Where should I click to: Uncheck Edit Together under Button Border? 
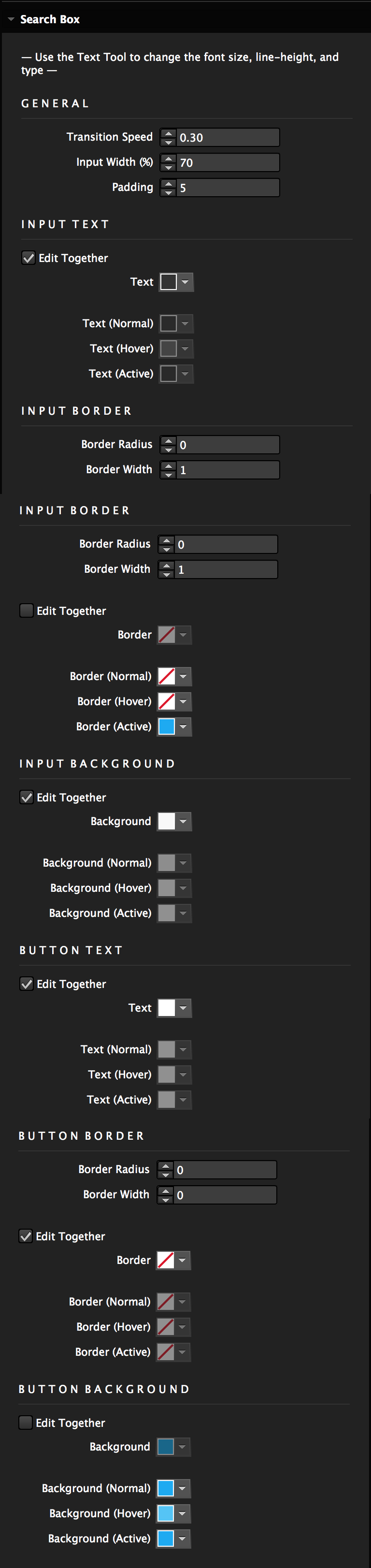point(26,1235)
